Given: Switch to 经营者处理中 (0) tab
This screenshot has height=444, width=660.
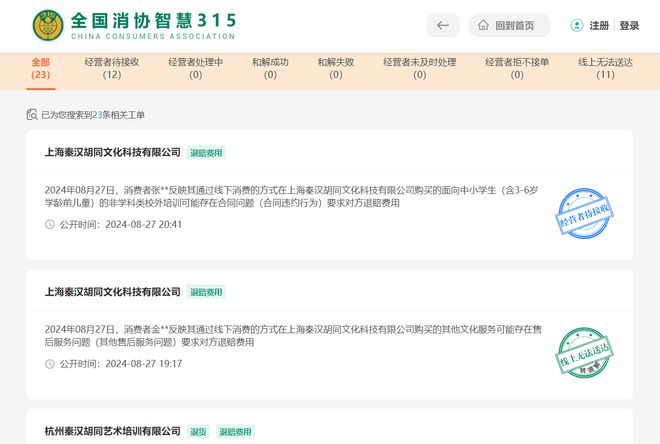Looking at the screenshot, I should click(x=196, y=69).
